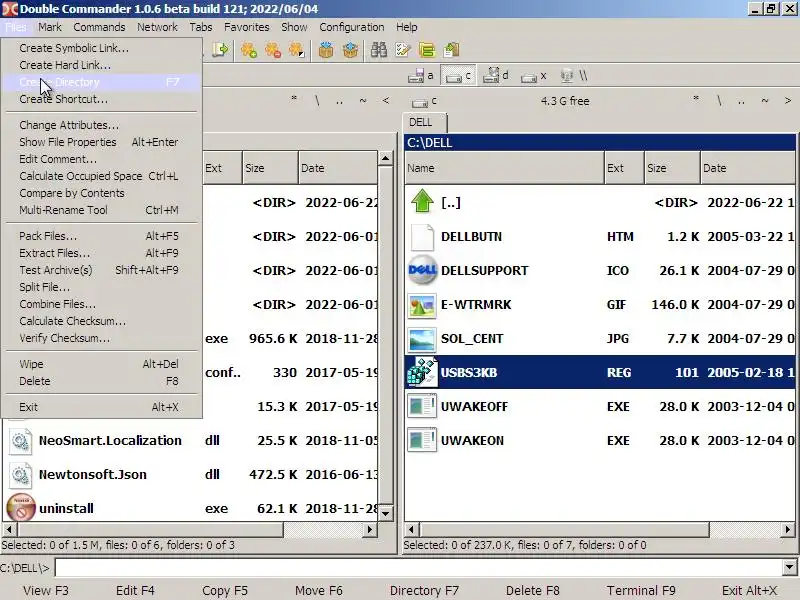Open Multi-Rename tool checklist icon
800x600 pixels.
403,49
